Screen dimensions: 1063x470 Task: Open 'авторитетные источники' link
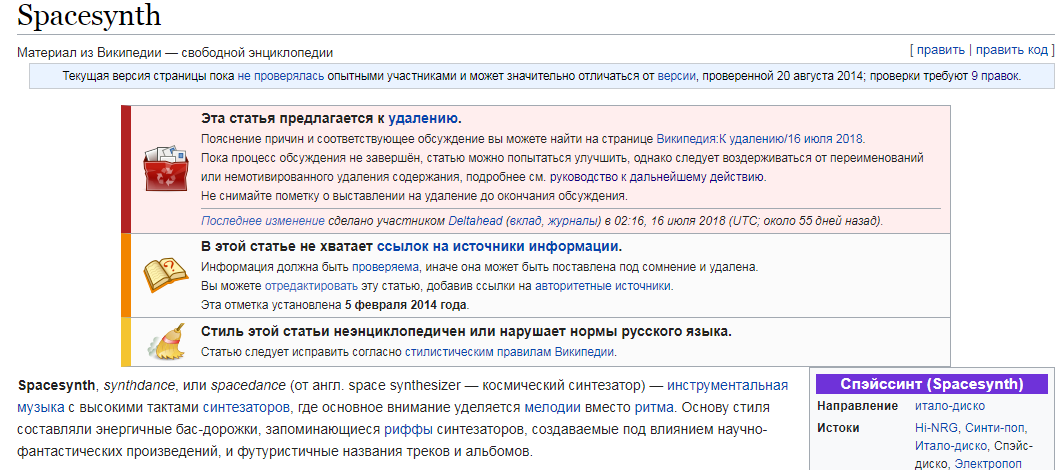[603, 286]
